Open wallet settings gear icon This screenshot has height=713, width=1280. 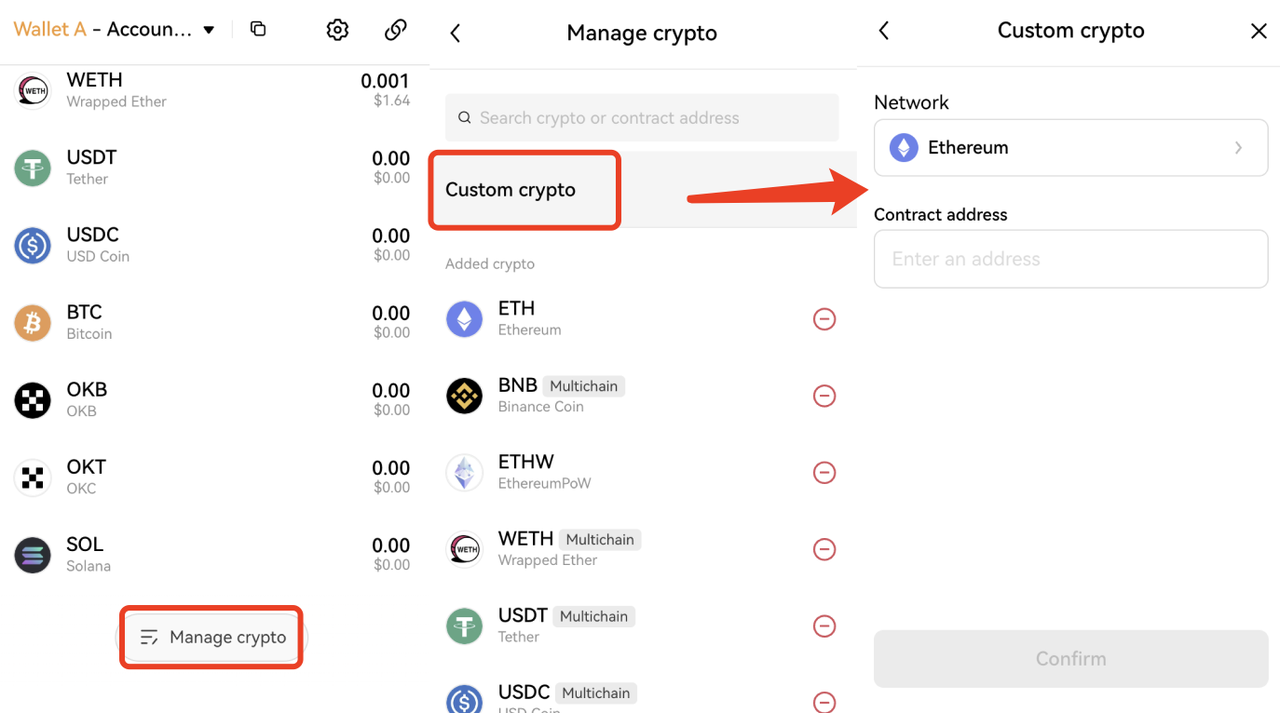(x=338, y=30)
